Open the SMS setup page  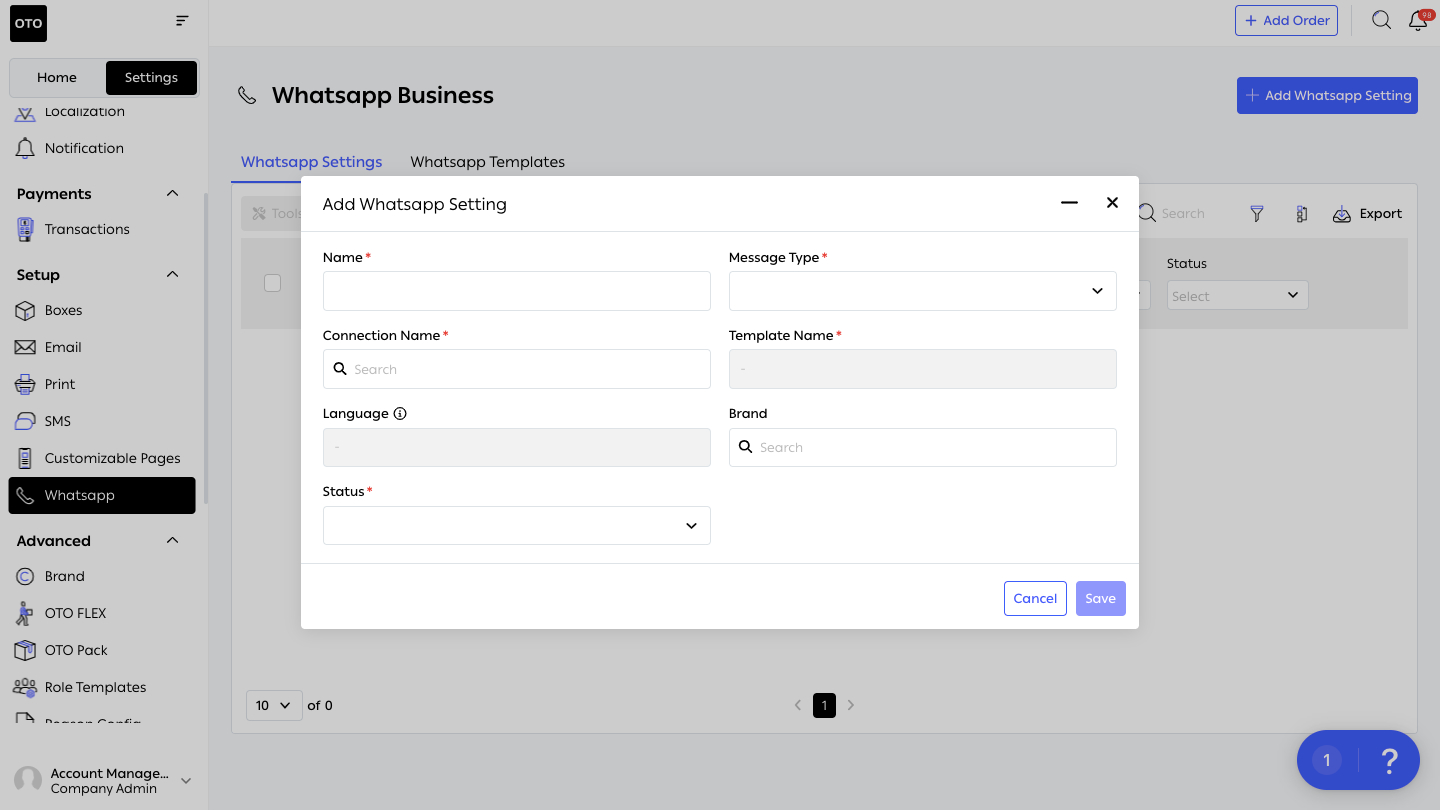(x=58, y=421)
